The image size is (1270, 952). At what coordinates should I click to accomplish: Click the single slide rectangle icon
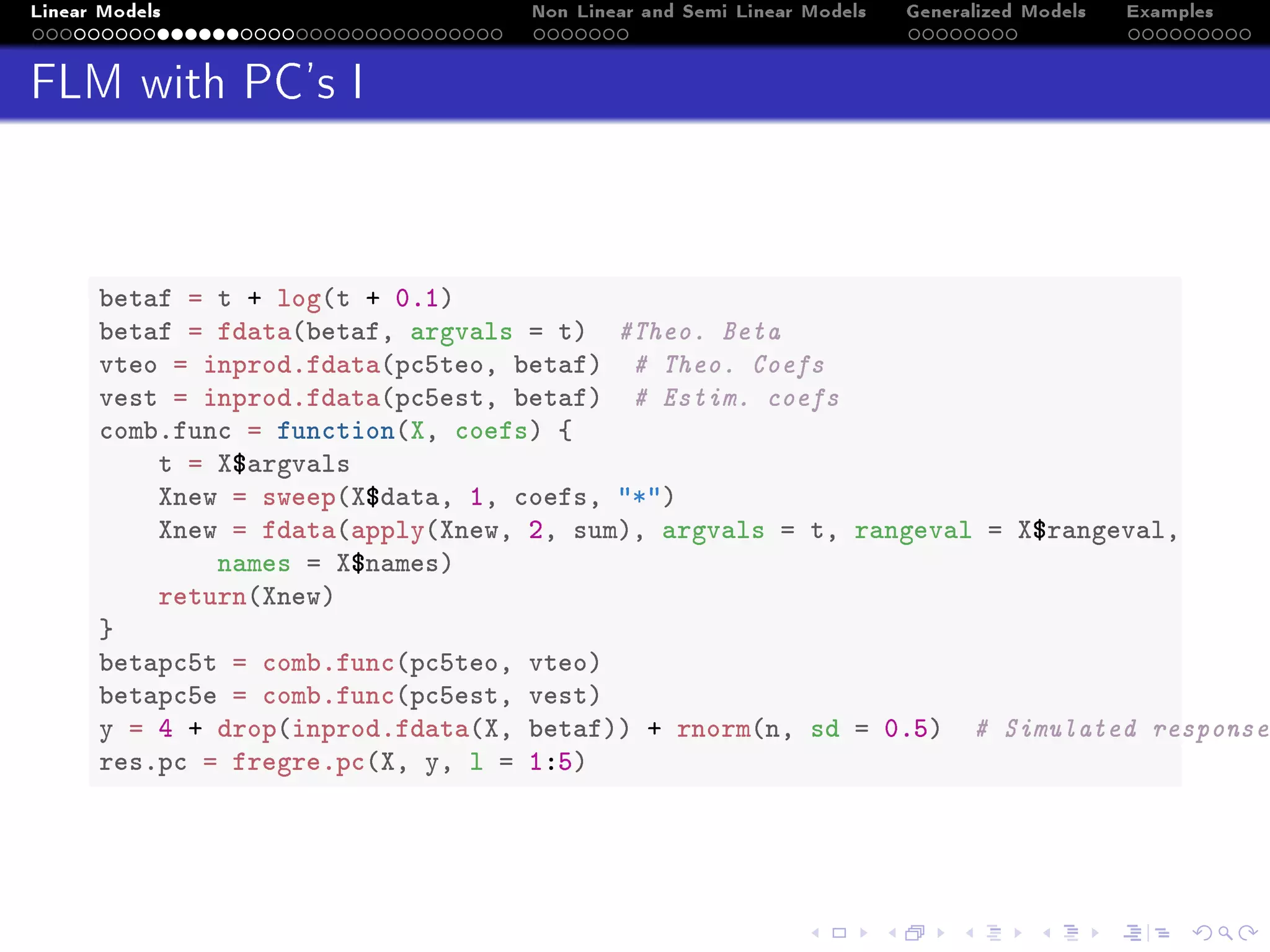pyautogui.click(x=839, y=933)
